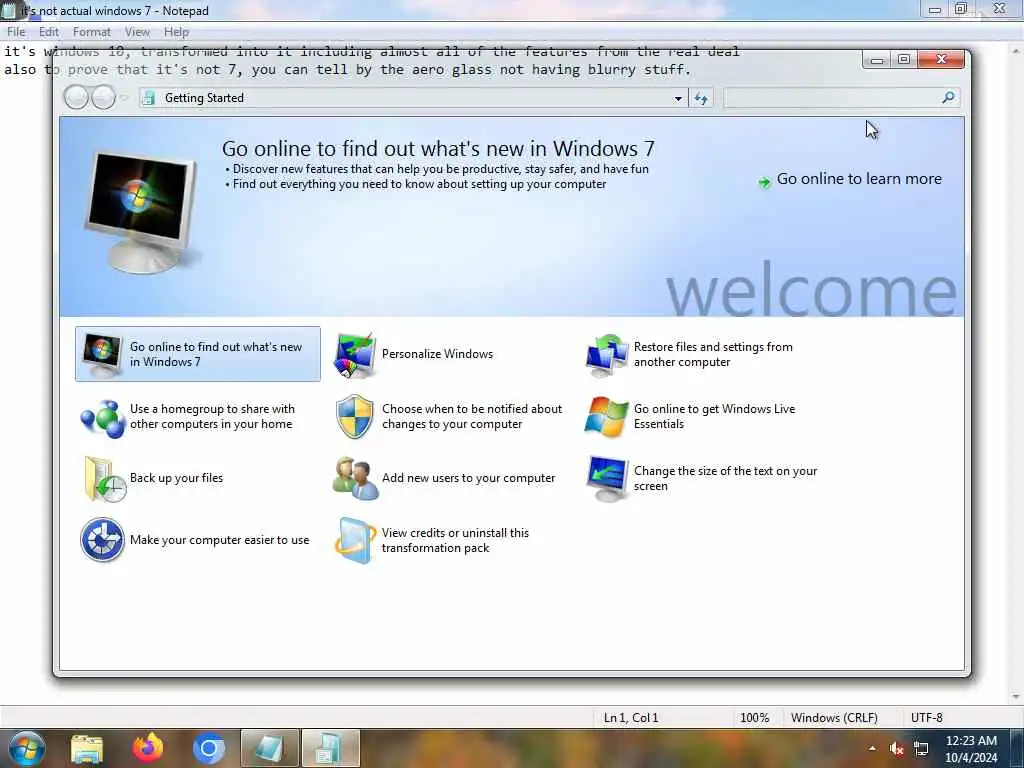This screenshot has height=768, width=1024.
Task: Close the Getting Started window
Action: point(941,59)
